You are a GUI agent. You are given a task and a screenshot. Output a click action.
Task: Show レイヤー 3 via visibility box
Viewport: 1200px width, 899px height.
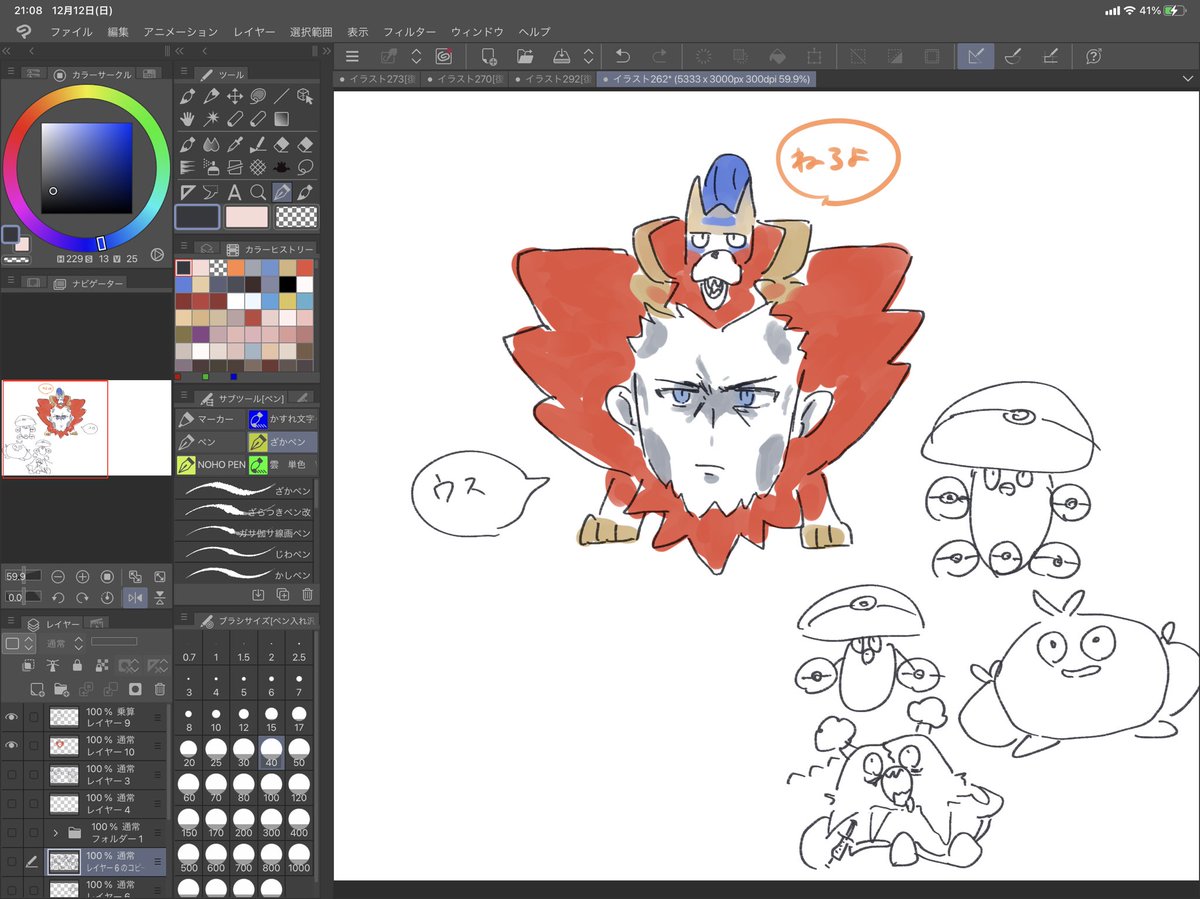(12, 774)
